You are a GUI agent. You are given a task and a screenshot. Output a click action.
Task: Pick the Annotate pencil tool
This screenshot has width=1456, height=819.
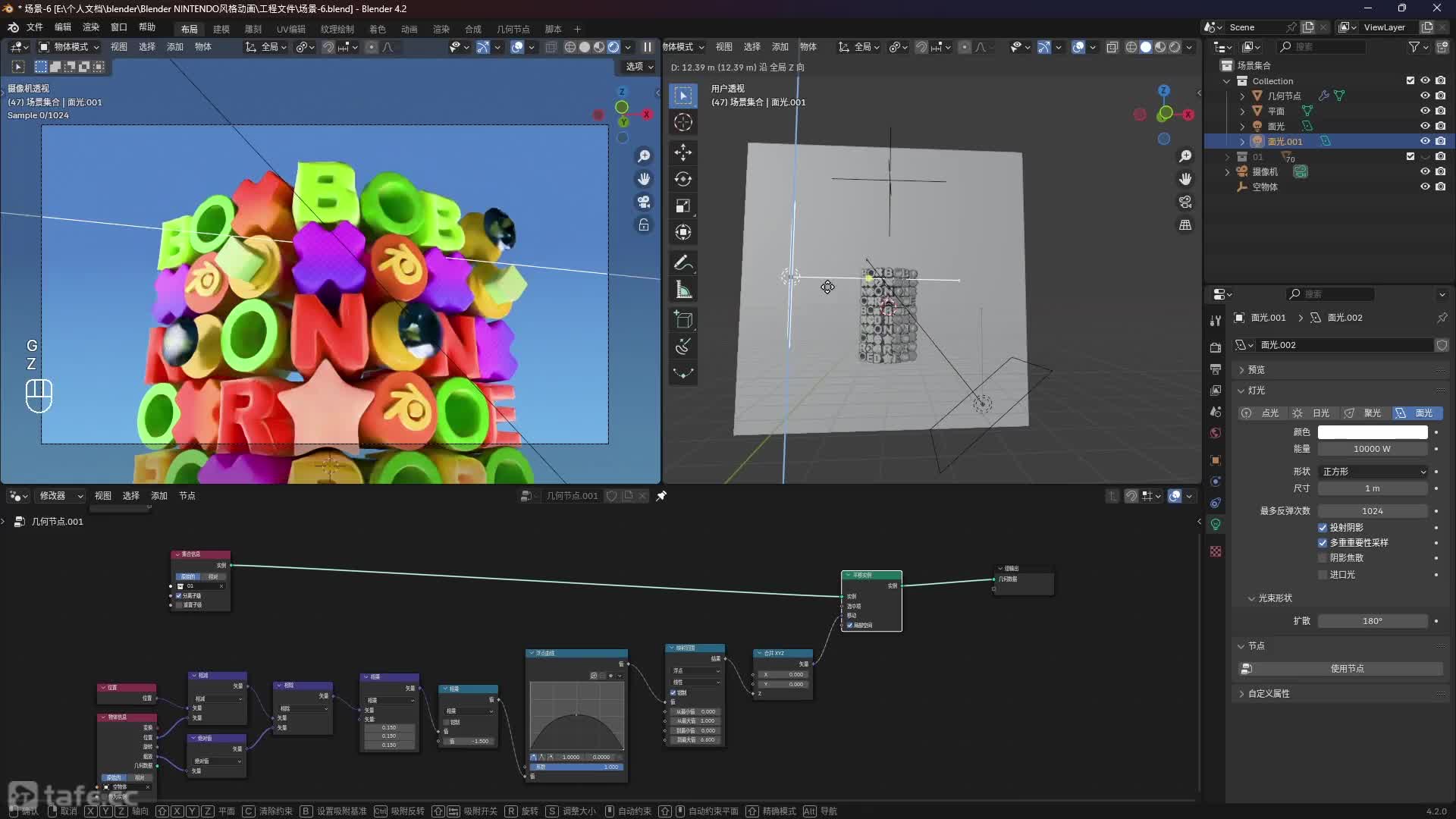click(x=683, y=263)
